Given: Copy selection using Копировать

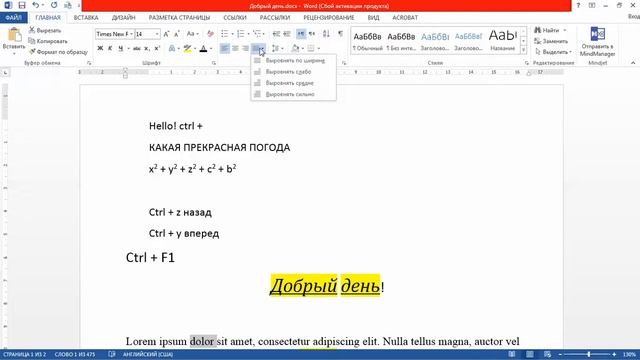Looking at the screenshot, I should tap(48, 41).
